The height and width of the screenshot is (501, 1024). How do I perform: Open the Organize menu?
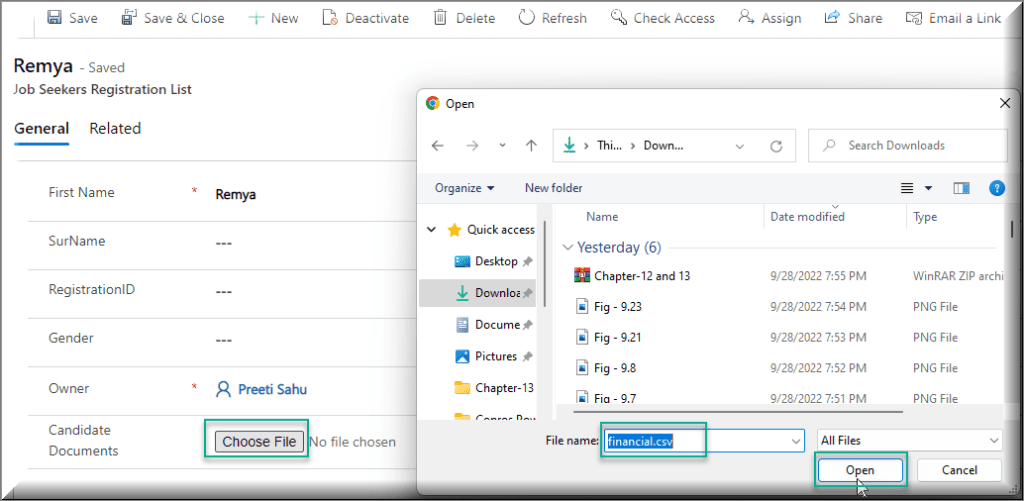click(464, 188)
